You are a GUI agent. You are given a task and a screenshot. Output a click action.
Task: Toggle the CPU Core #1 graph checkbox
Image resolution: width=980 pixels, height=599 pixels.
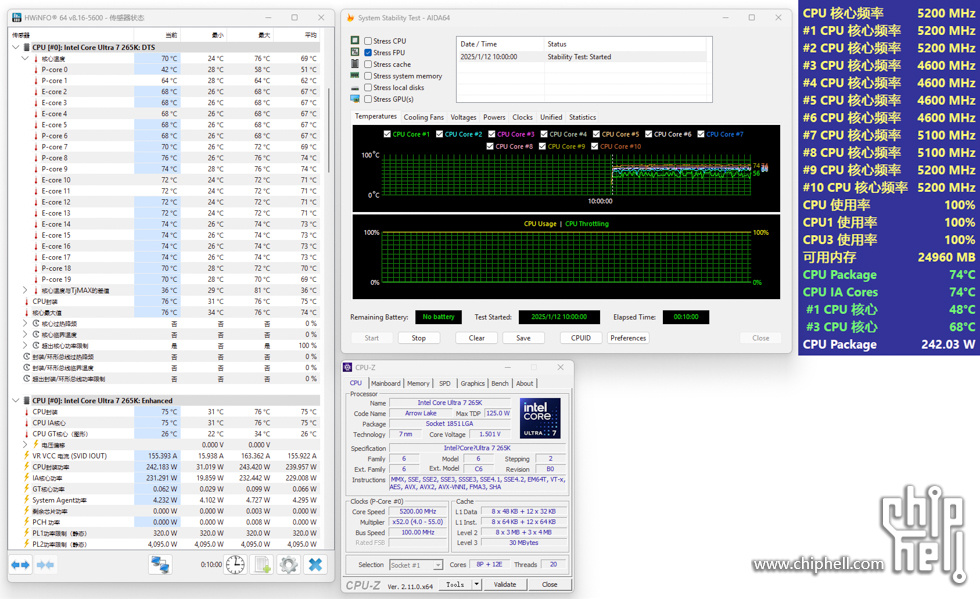[x=388, y=134]
